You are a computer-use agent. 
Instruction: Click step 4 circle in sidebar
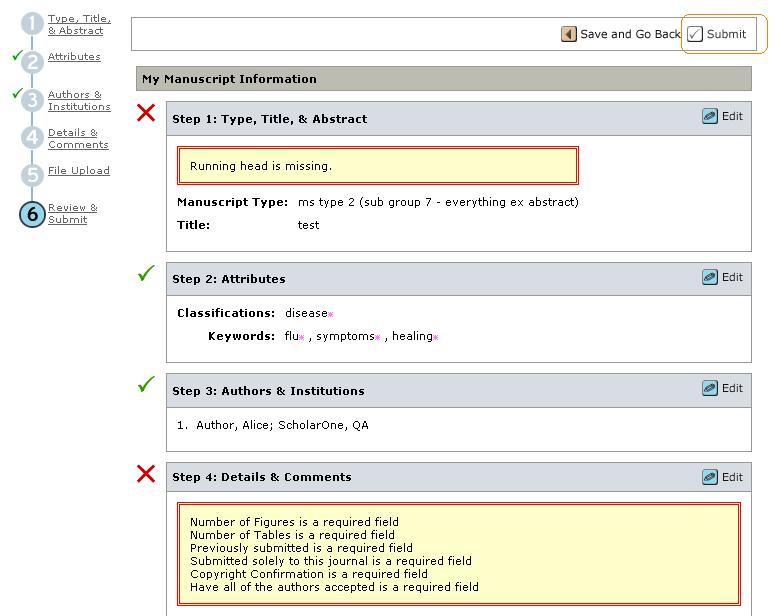32,138
